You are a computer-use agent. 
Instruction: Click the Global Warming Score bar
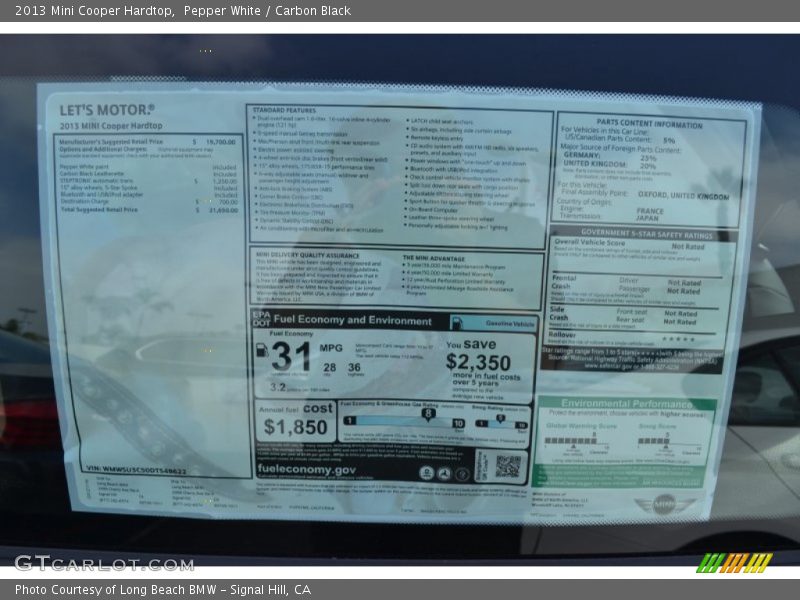pyautogui.click(x=572, y=440)
